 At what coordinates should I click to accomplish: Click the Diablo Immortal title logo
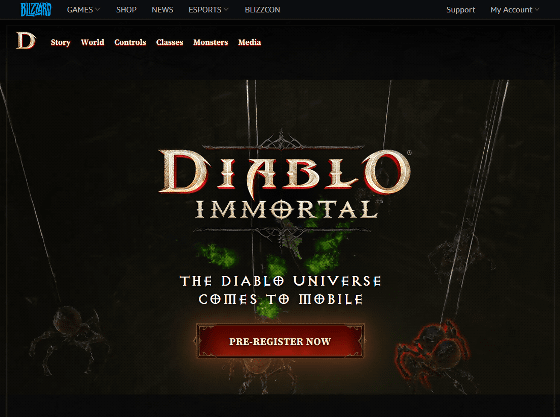coord(285,183)
